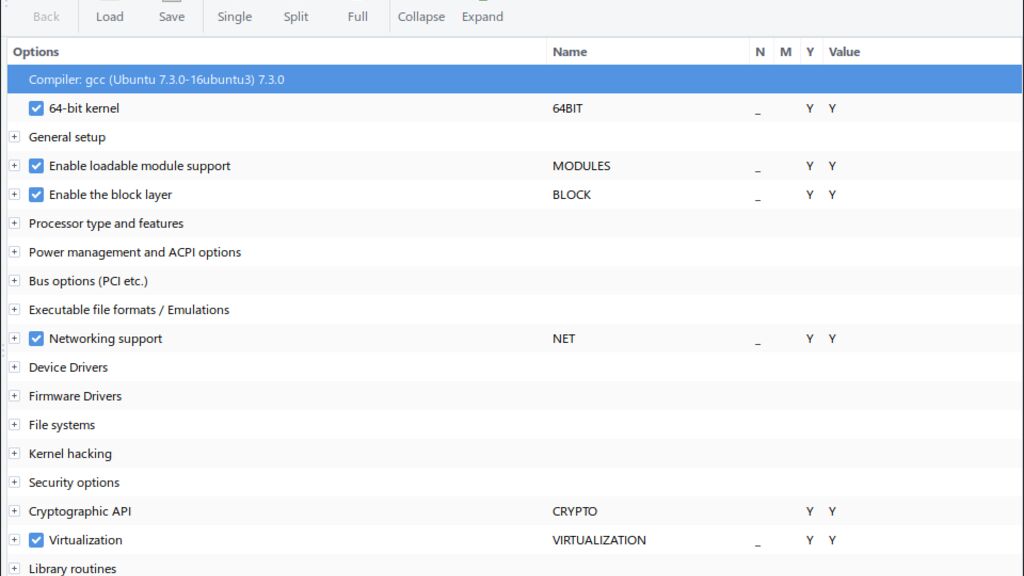This screenshot has width=1024, height=576.
Task: Select the General setup row label
Action: coord(67,137)
